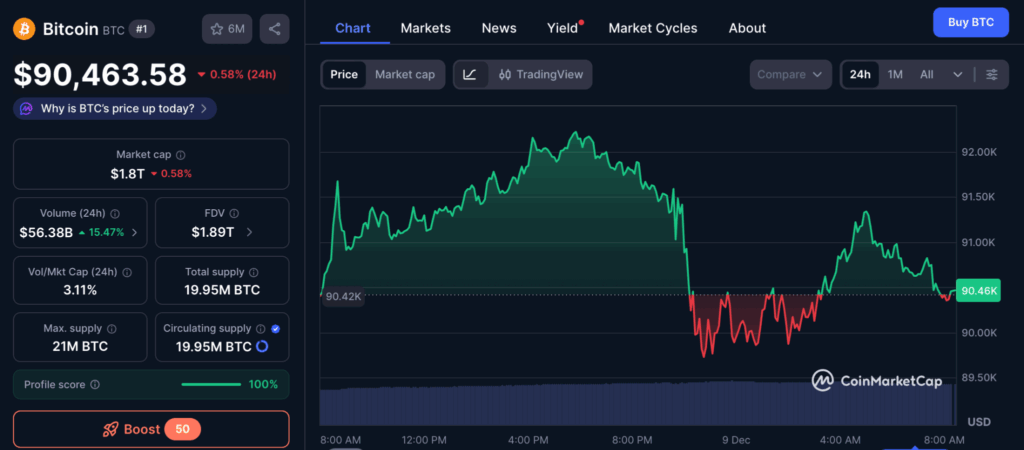The width and height of the screenshot is (1024, 450).
Task: Switch chart to Market cap view
Action: pos(404,74)
